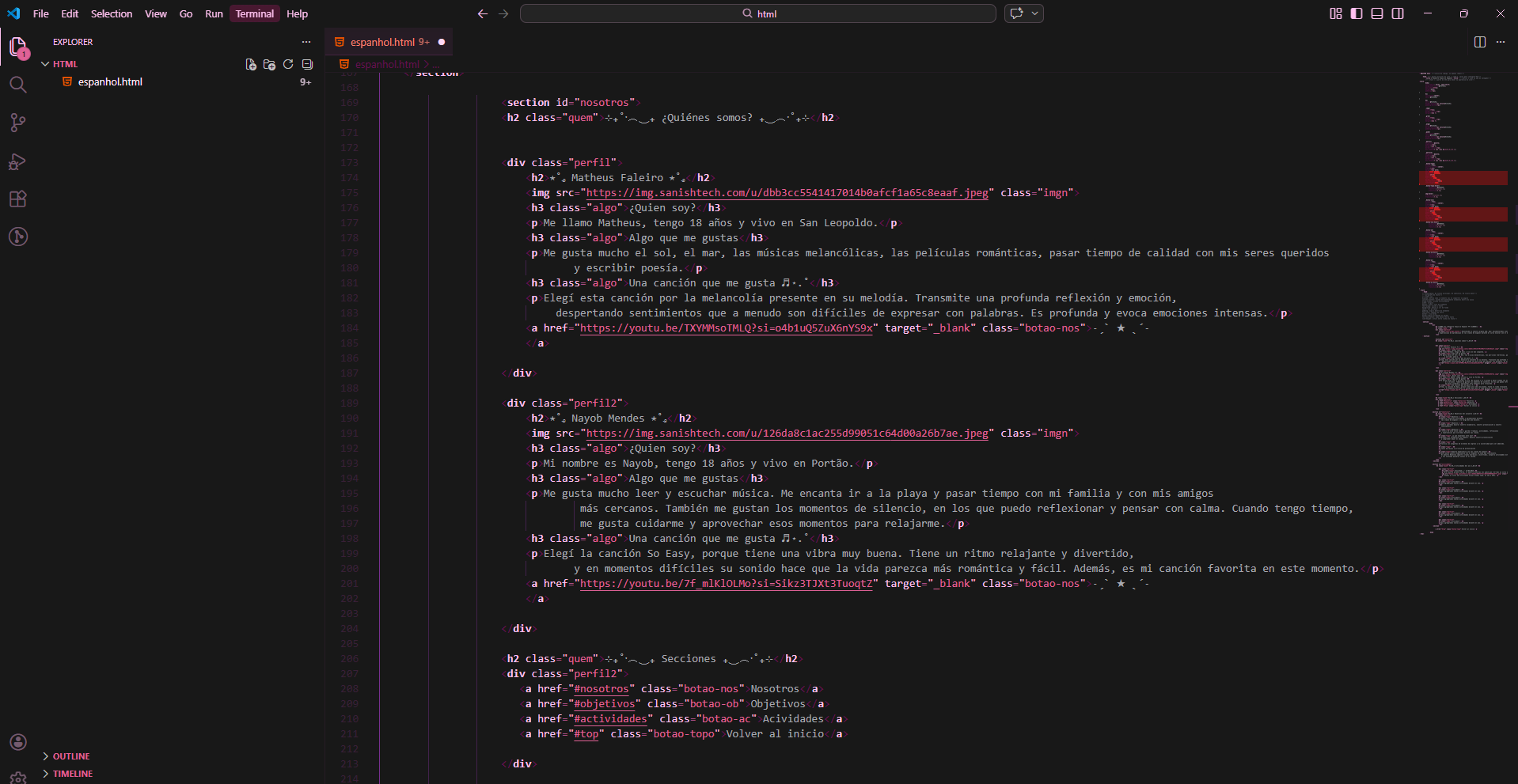Screen dimensions: 1518x784
Task: Select the espanhol.html editor tab
Action: (x=382, y=42)
